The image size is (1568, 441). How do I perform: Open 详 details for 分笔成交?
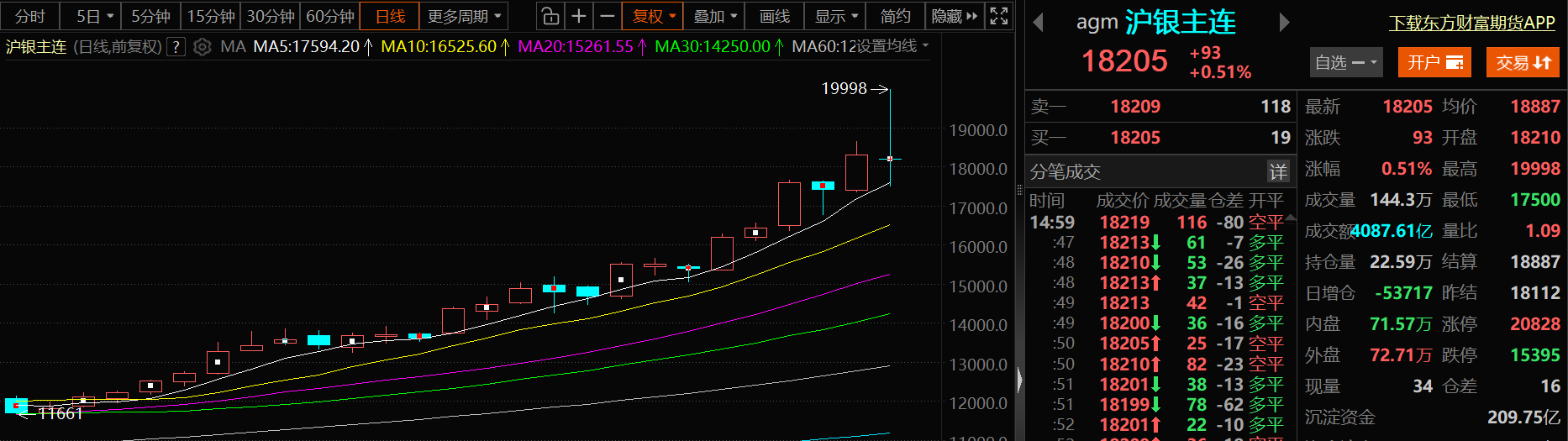click(1278, 171)
